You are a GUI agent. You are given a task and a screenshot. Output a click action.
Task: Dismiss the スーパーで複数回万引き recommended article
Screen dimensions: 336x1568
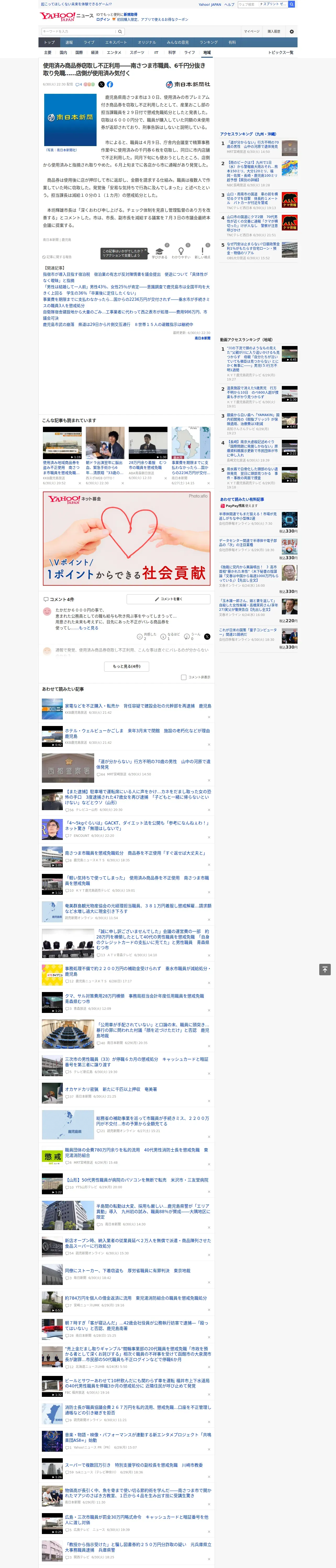pos(209,1477)
